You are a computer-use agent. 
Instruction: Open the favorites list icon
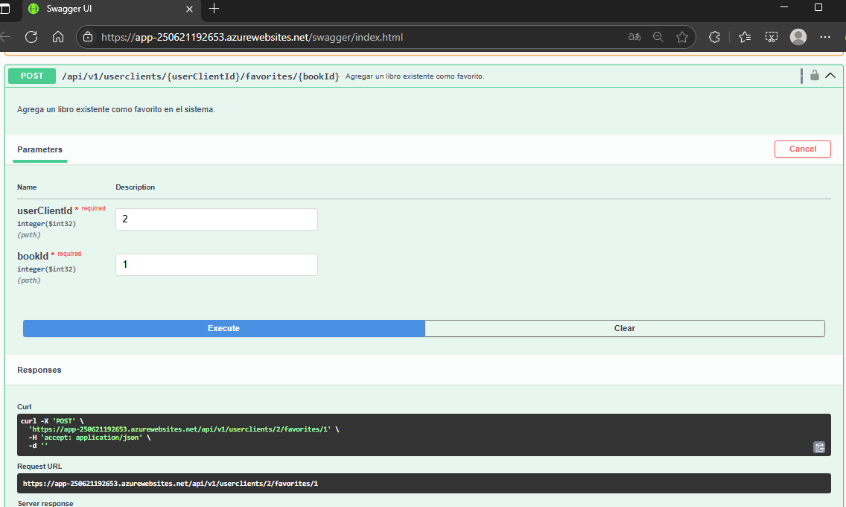745,37
